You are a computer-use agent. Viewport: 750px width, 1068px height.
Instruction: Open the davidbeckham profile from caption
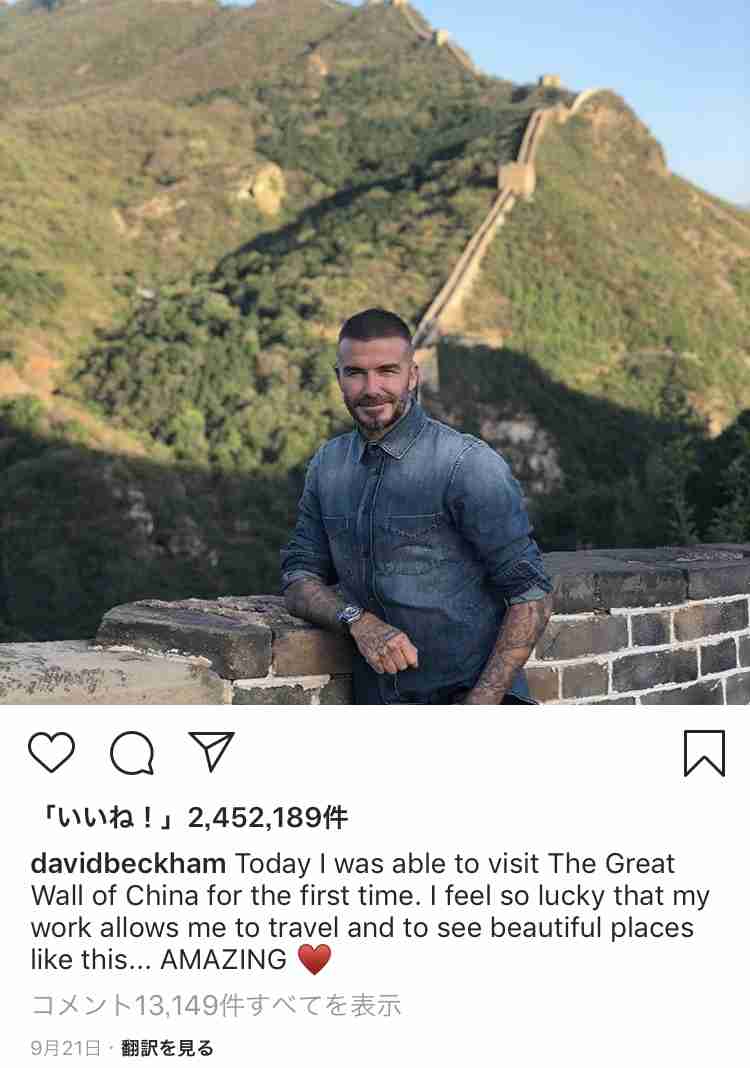coord(128,863)
